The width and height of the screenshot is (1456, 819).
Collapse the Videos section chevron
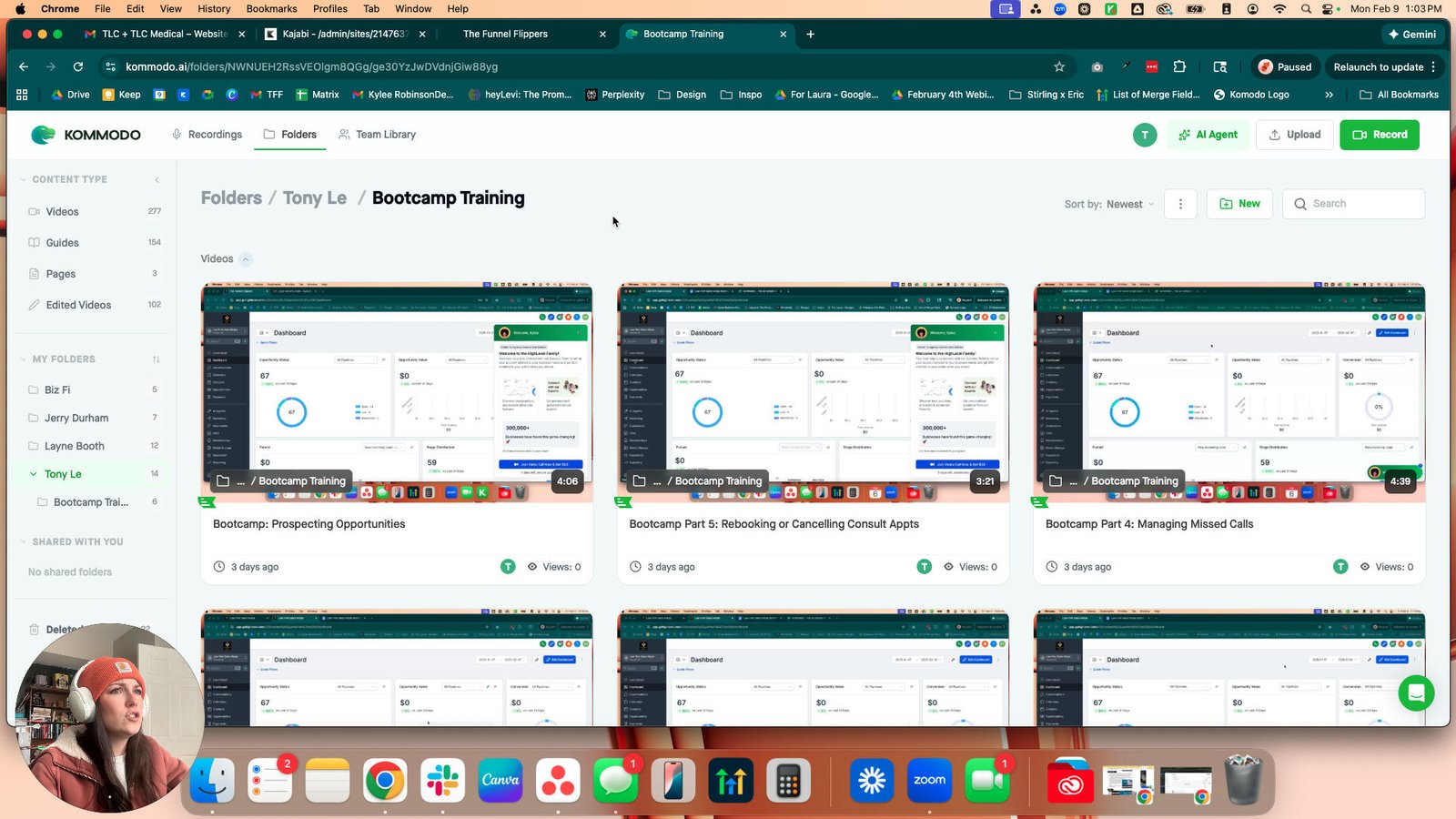[x=246, y=259]
